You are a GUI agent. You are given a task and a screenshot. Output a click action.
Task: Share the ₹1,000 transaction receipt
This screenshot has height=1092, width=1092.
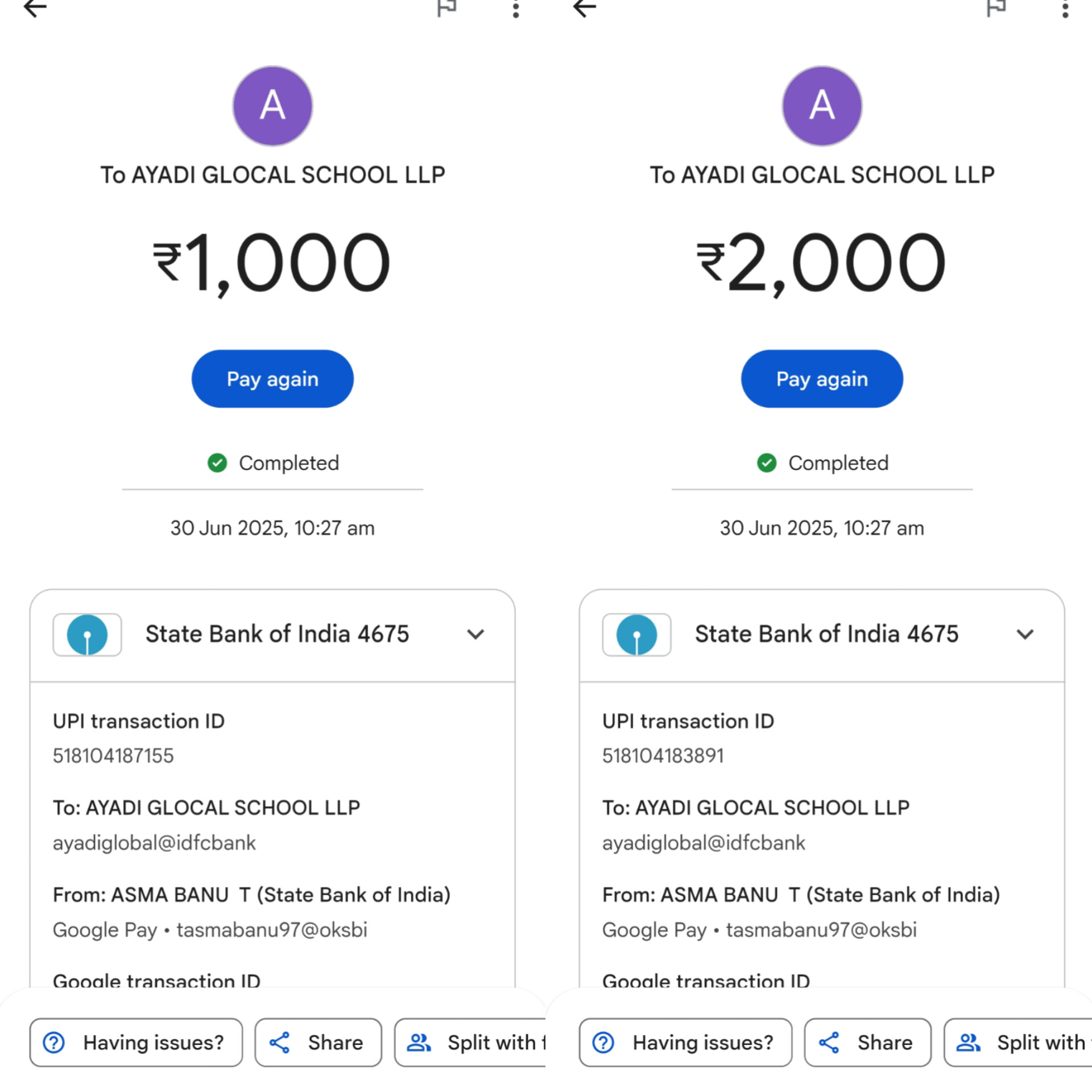pos(318,1043)
